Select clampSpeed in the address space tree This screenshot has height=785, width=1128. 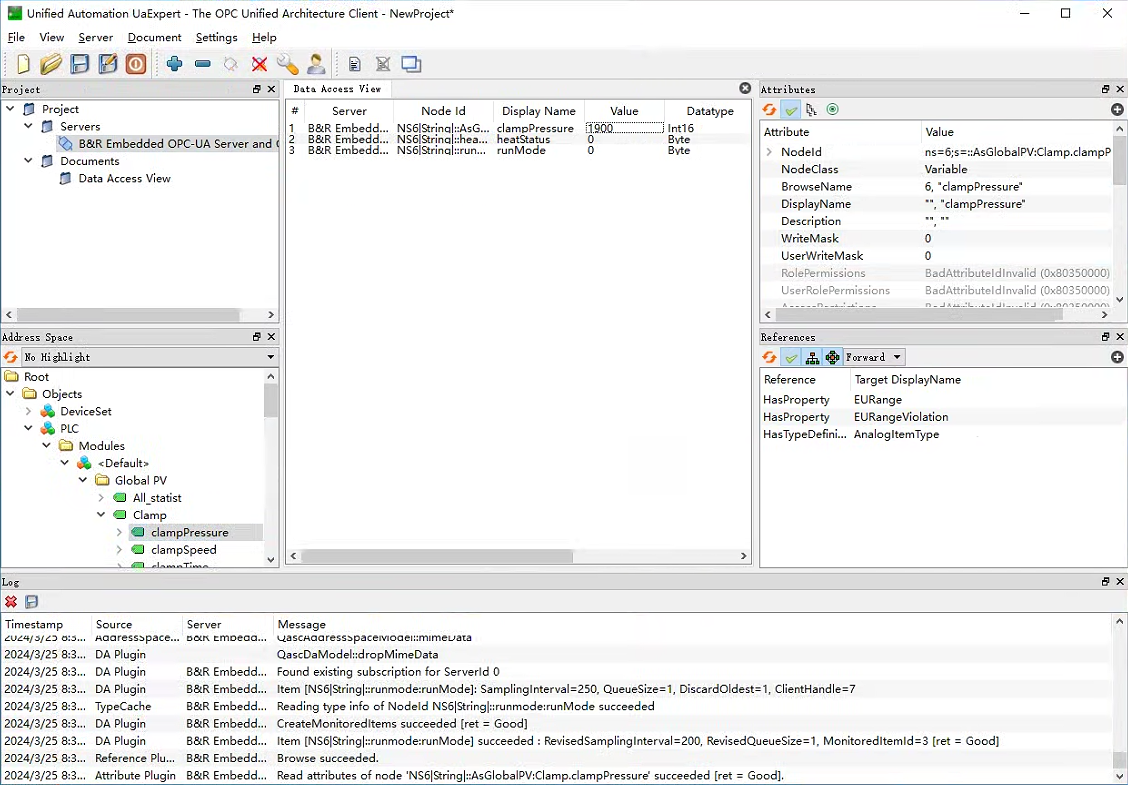point(183,550)
